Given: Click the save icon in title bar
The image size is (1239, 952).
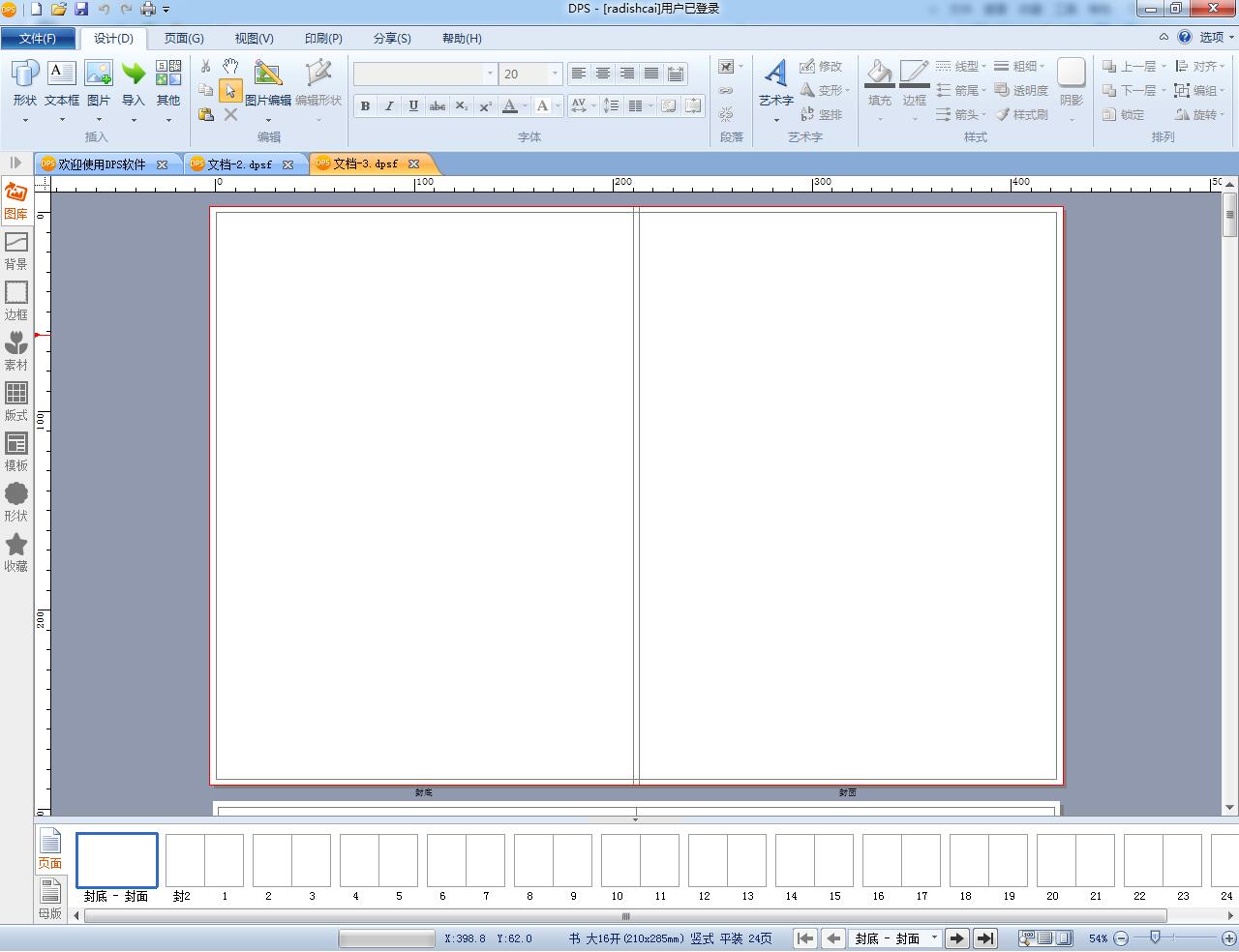Looking at the screenshot, I should tap(81, 9).
